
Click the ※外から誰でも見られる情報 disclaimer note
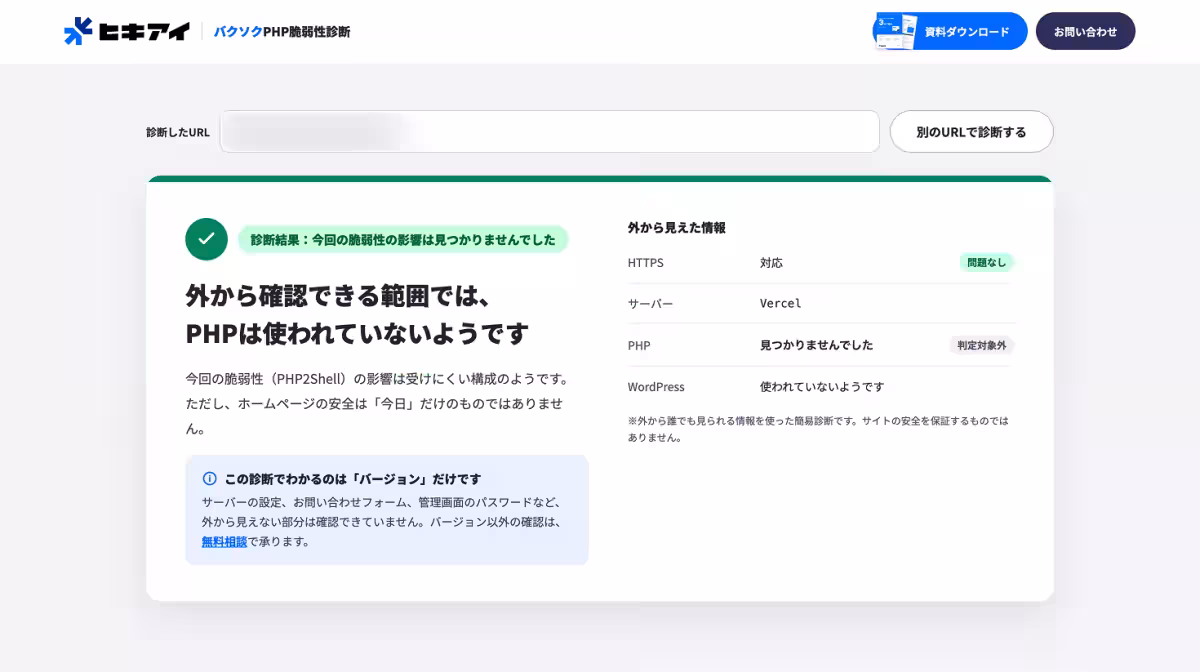pos(818,429)
